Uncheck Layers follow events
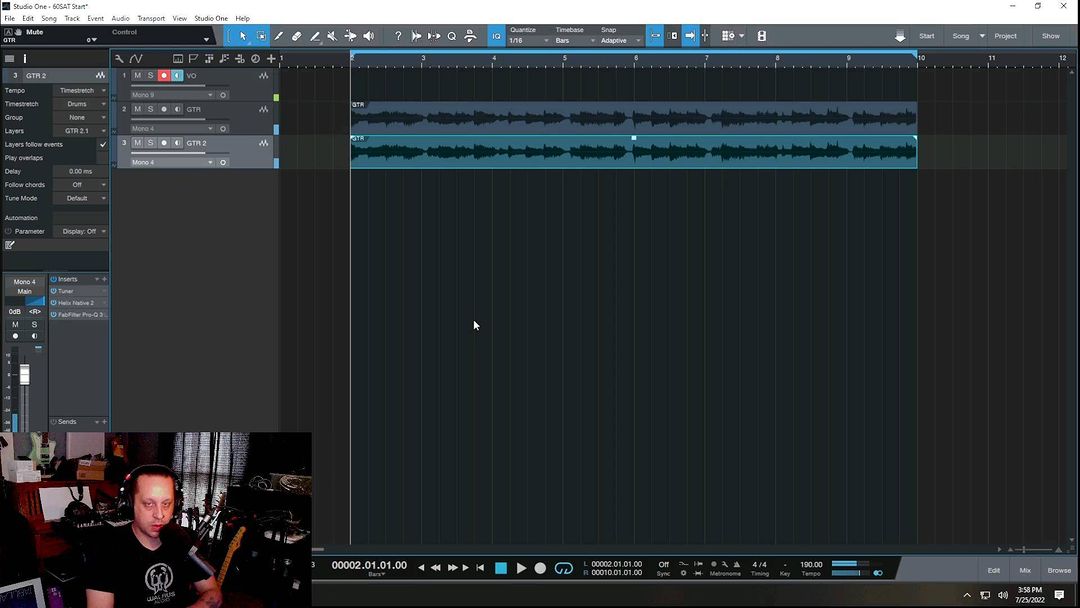This screenshot has height=608, width=1080. point(102,144)
